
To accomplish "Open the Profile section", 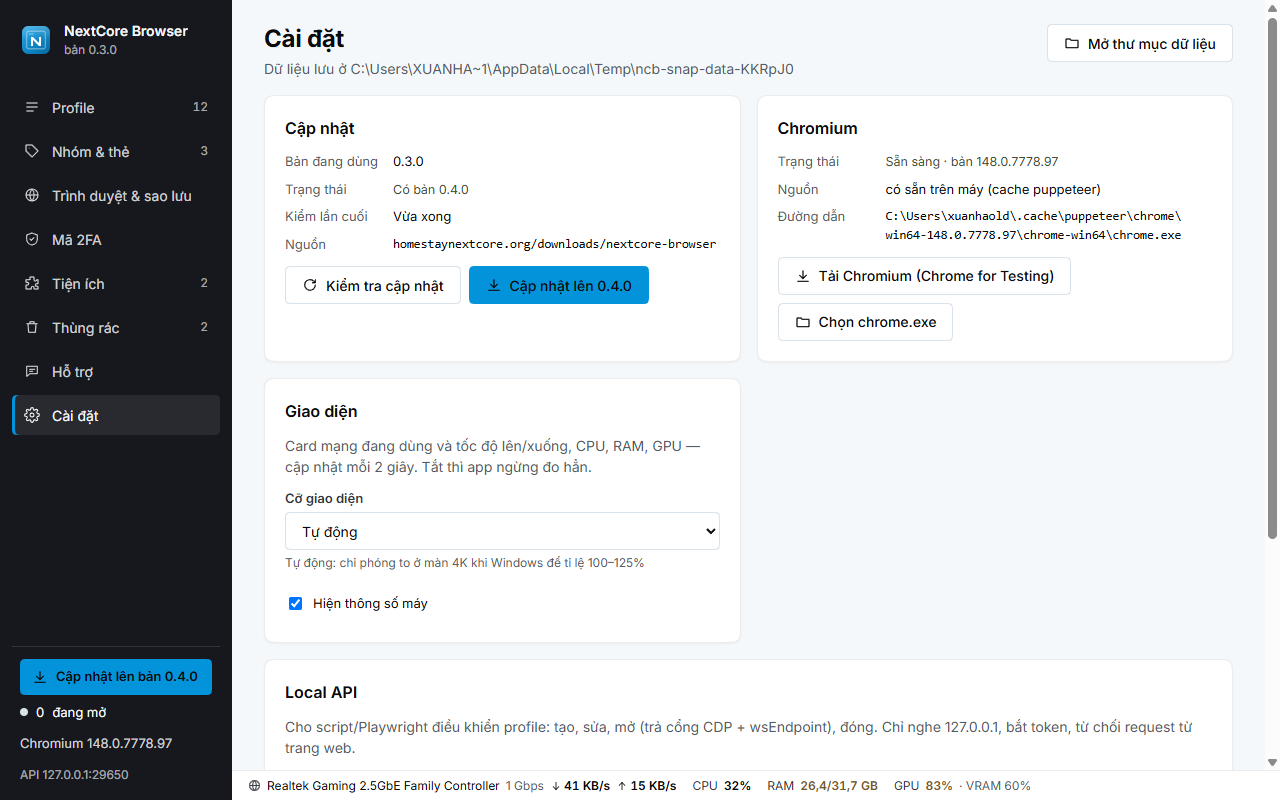I will [116, 108].
